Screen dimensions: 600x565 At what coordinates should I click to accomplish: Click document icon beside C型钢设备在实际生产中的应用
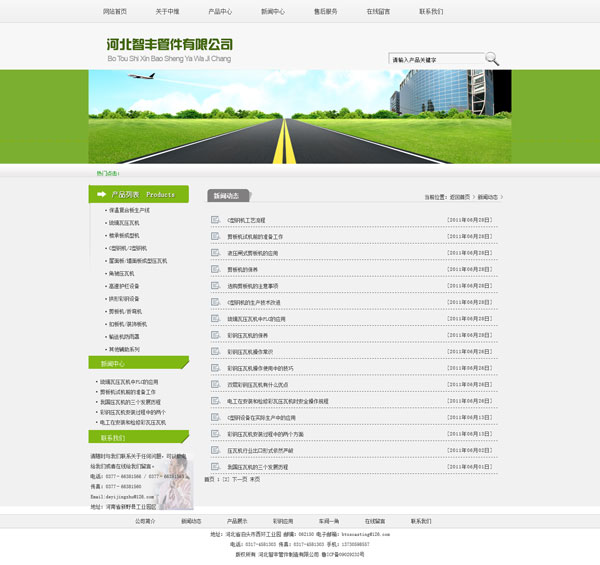point(215,417)
